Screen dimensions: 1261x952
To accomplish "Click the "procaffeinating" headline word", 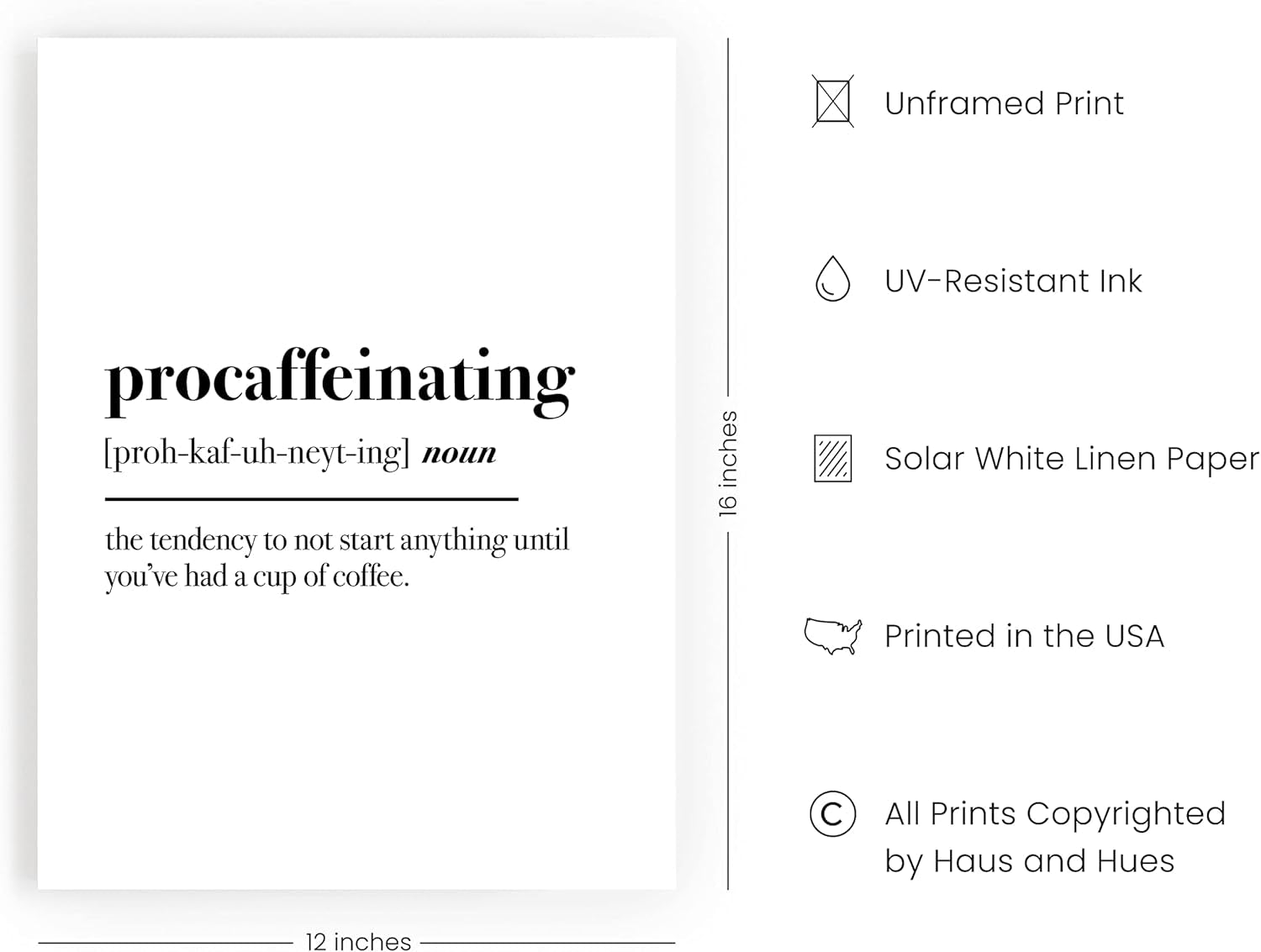I will [x=340, y=380].
